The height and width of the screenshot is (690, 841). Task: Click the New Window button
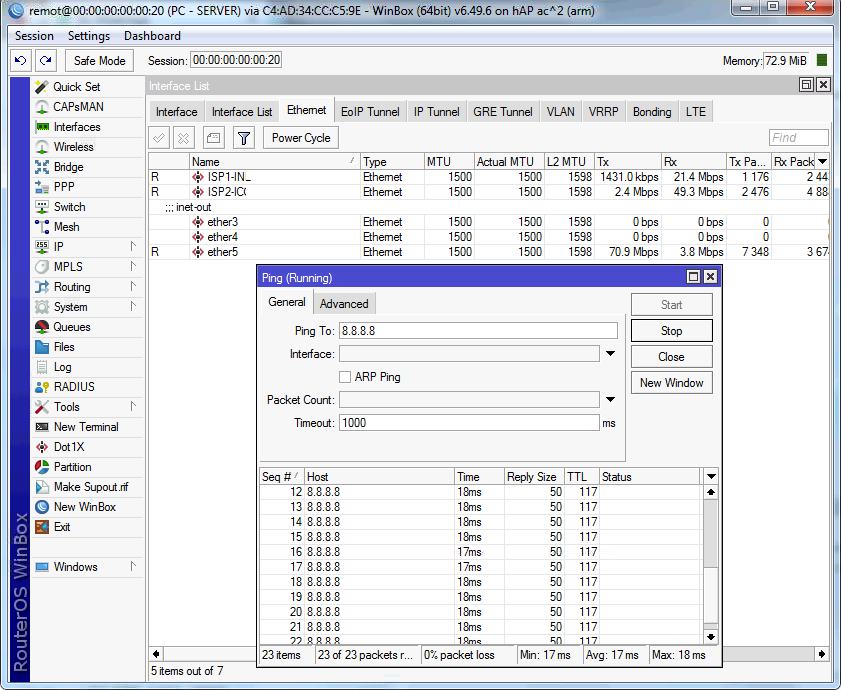672,383
